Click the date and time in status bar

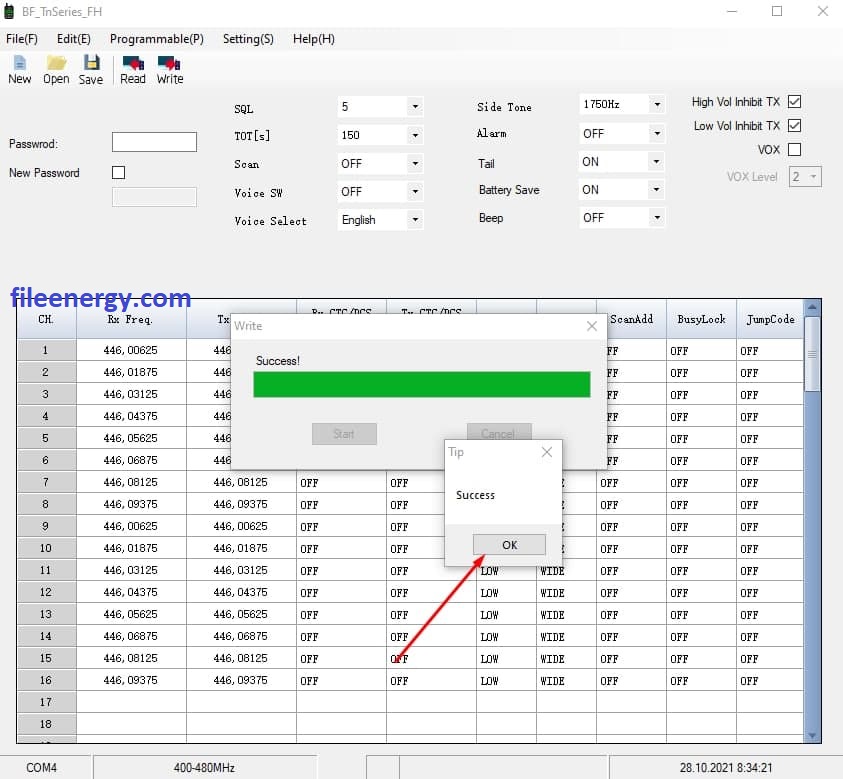(725, 767)
